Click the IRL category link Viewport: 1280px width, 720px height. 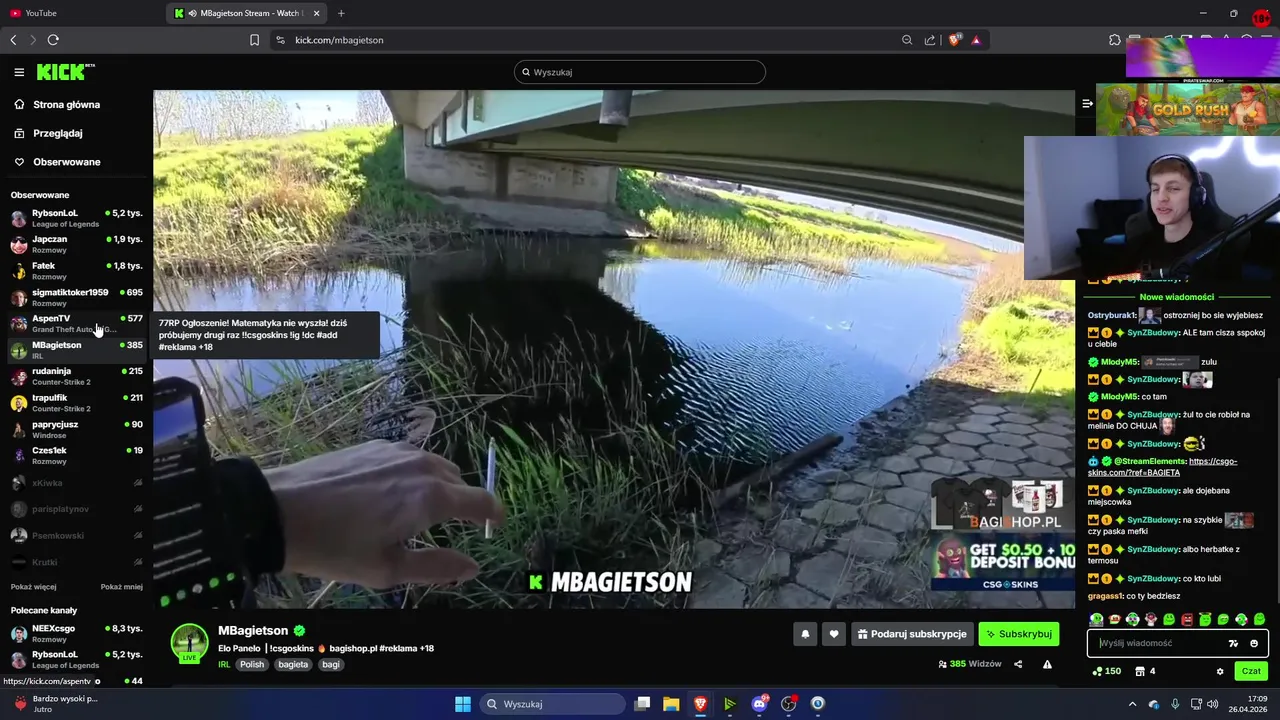click(x=224, y=664)
